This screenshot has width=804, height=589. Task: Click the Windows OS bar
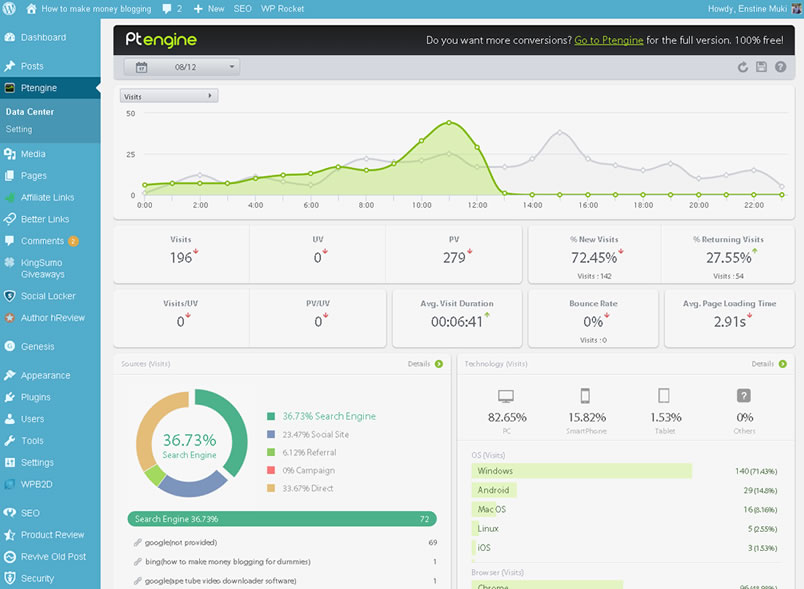click(581, 471)
